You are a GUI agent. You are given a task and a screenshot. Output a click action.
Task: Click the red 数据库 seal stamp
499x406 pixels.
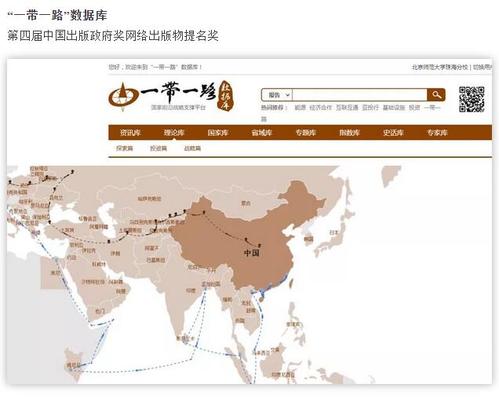click(226, 96)
